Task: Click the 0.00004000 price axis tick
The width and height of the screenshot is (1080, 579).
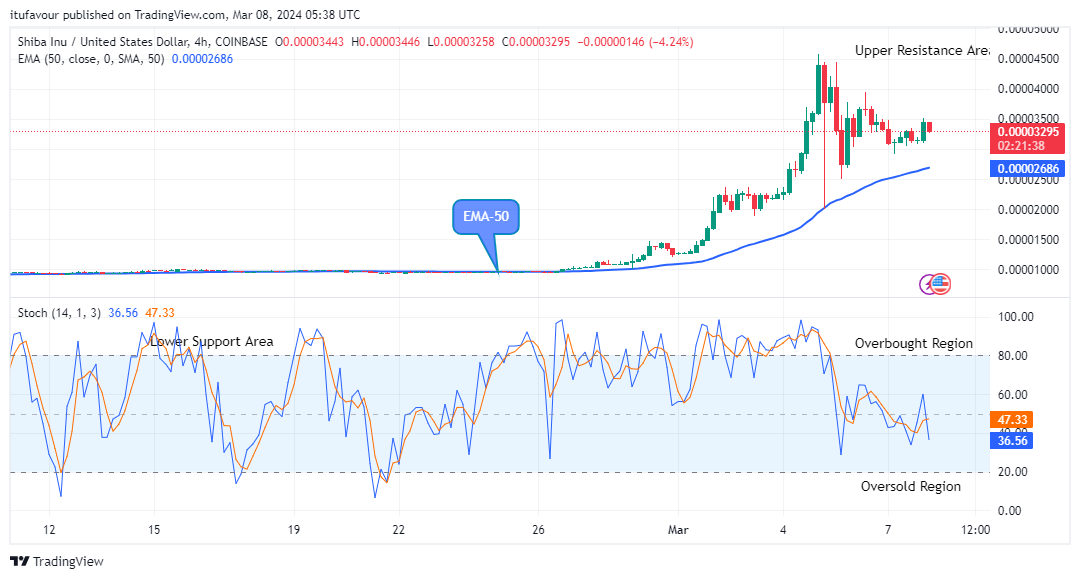Action: click(x=1028, y=89)
